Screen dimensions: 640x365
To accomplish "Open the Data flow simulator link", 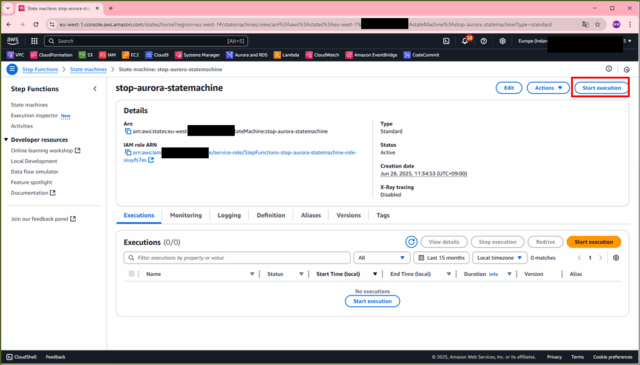I will tap(34, 172).
